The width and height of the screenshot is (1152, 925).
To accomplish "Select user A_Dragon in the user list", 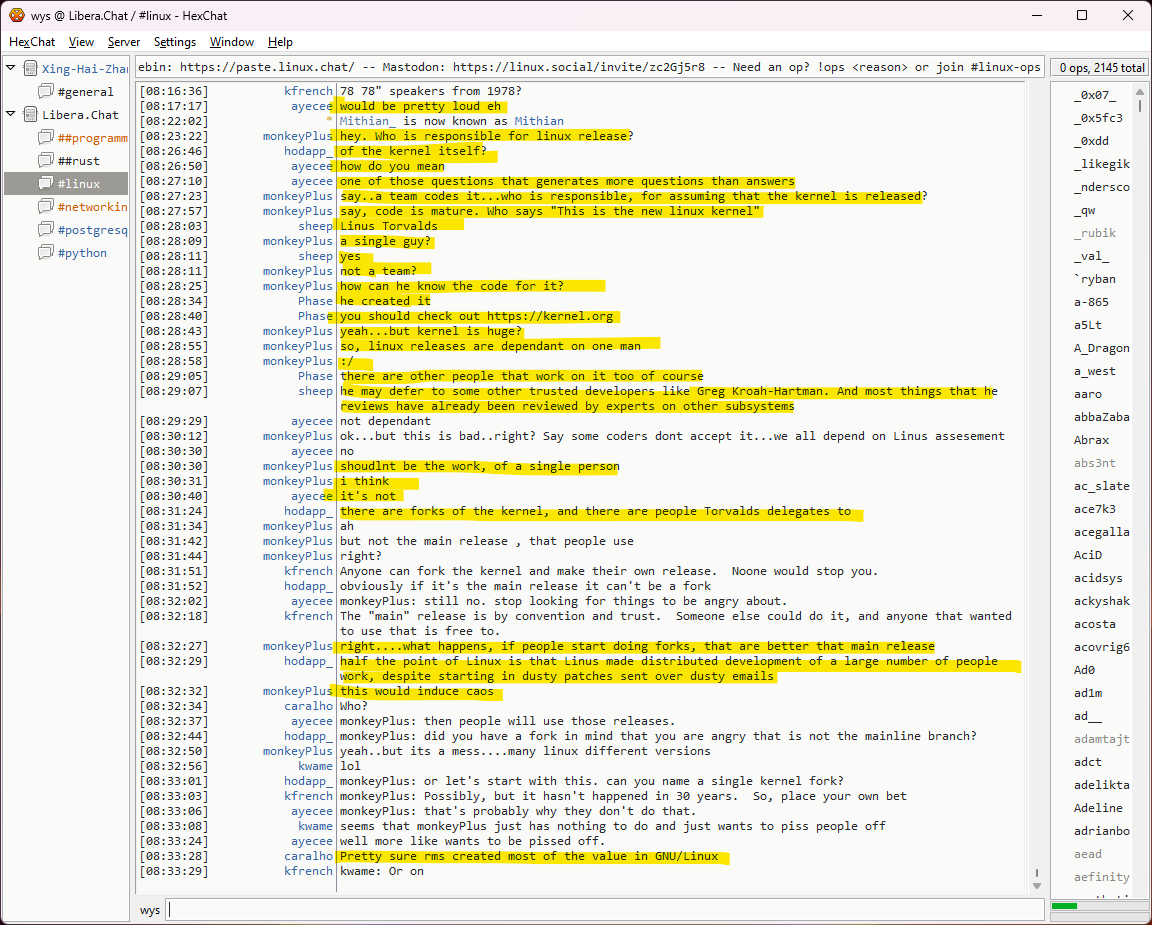I will tap(1101, 348).
